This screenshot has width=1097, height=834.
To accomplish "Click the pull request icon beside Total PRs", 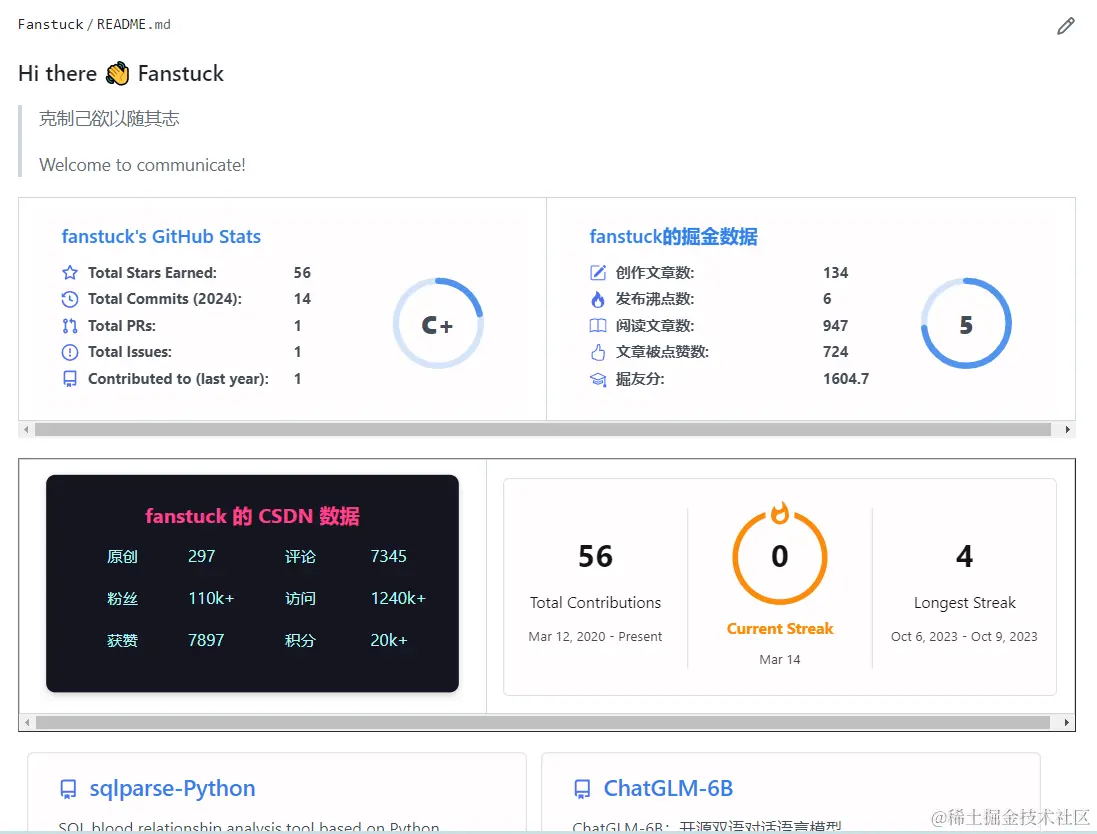I will (x=70, y=325).
